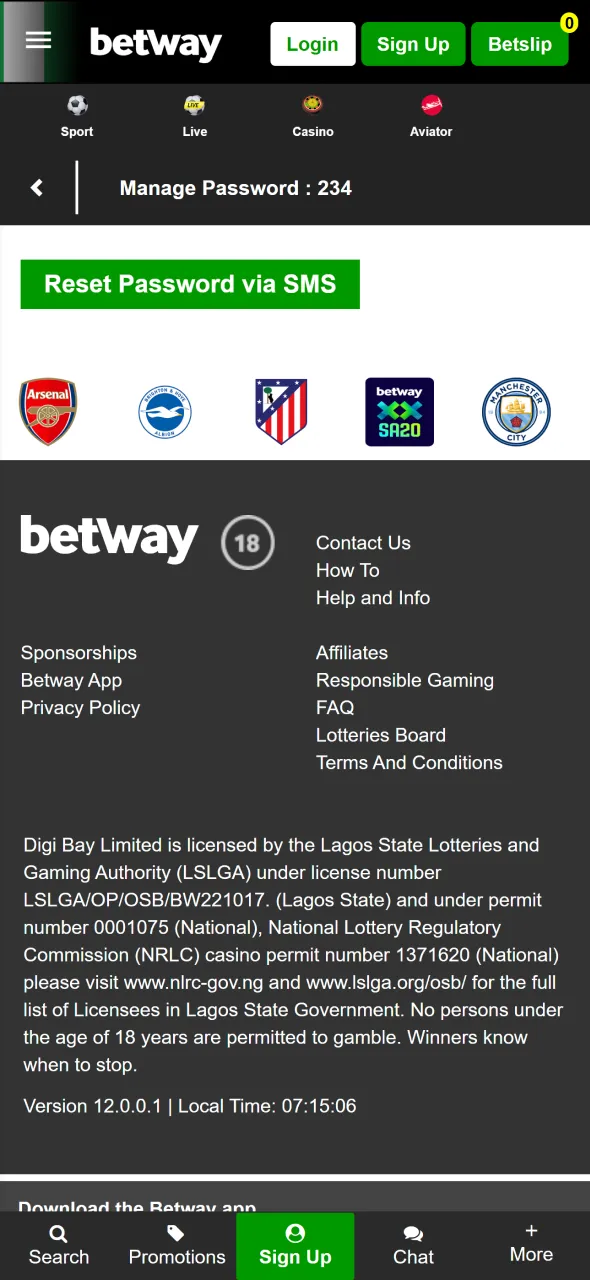Open the hamburger navigation menu

(x=38, y=41)
